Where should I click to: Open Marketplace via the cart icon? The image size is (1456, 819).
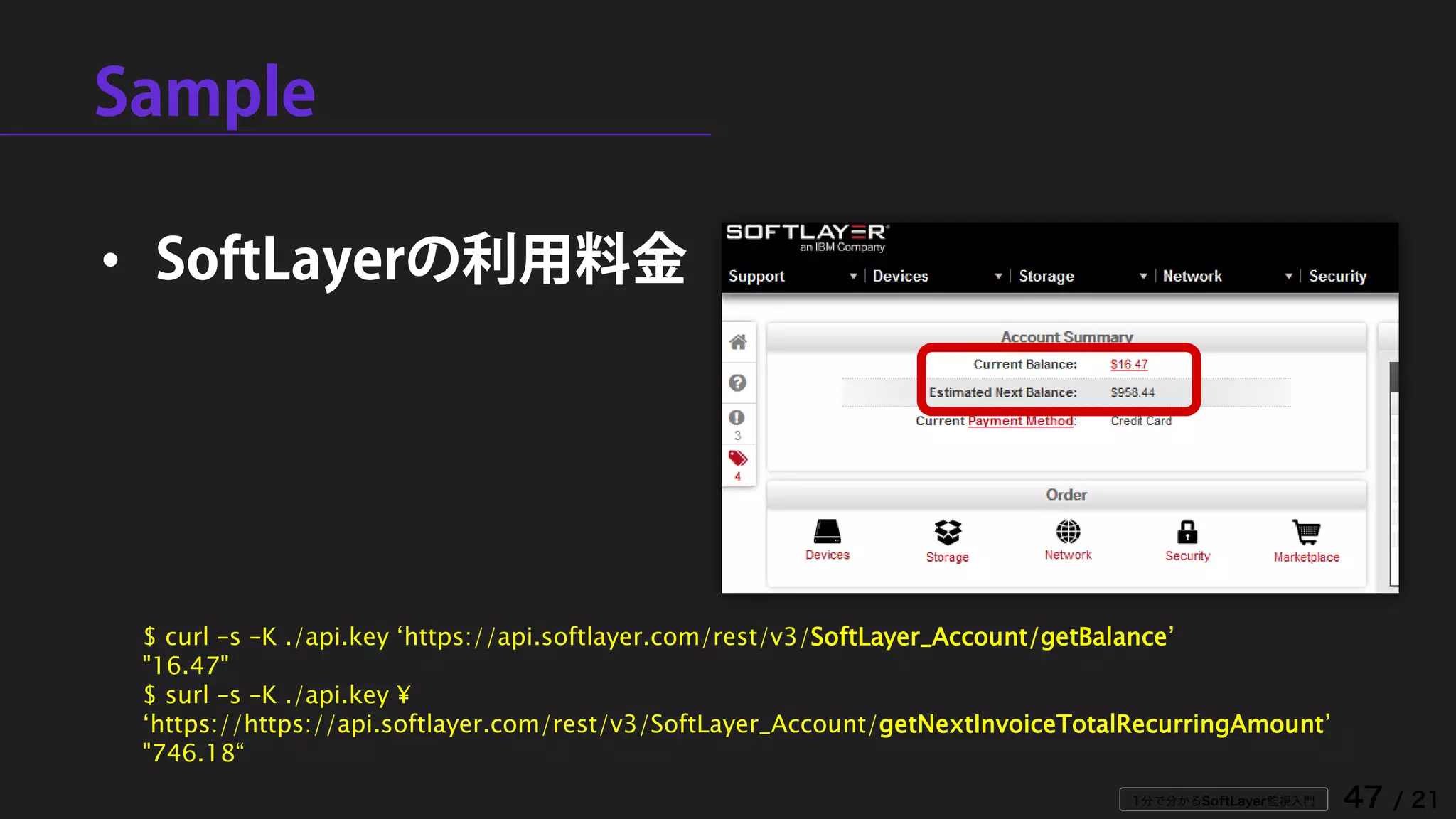coord(1307,532)
